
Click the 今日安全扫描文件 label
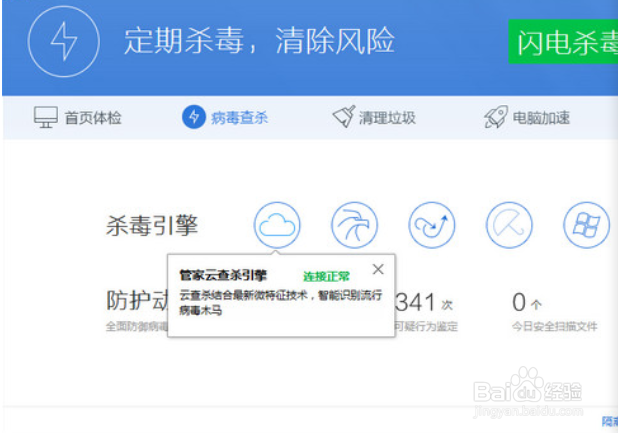(x=555, y=326)
